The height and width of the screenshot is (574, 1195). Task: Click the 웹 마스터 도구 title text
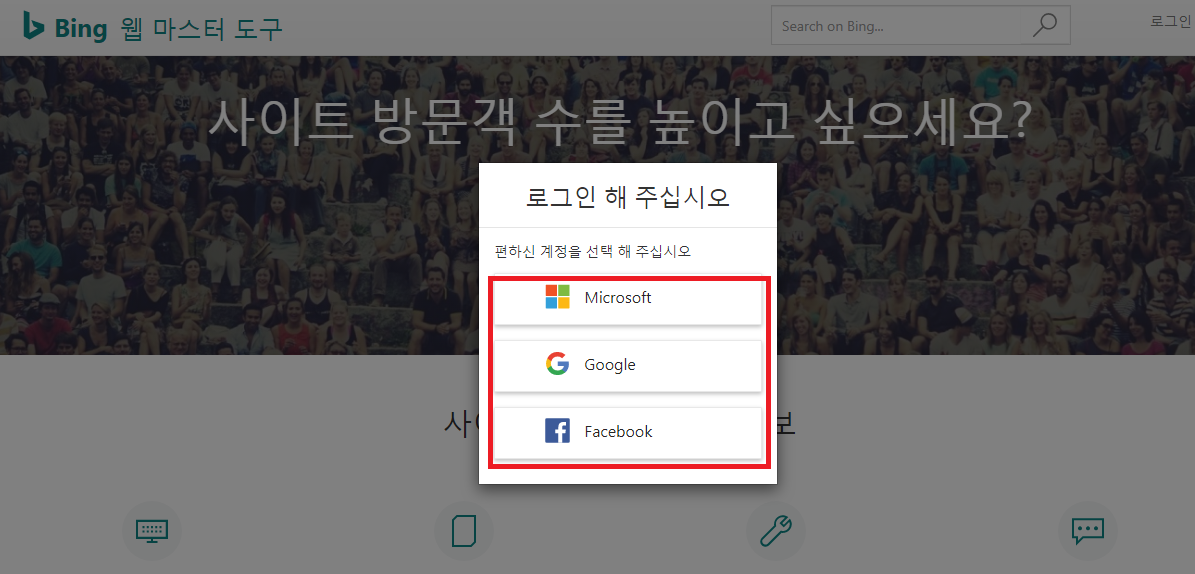click(x=201, y=28)
